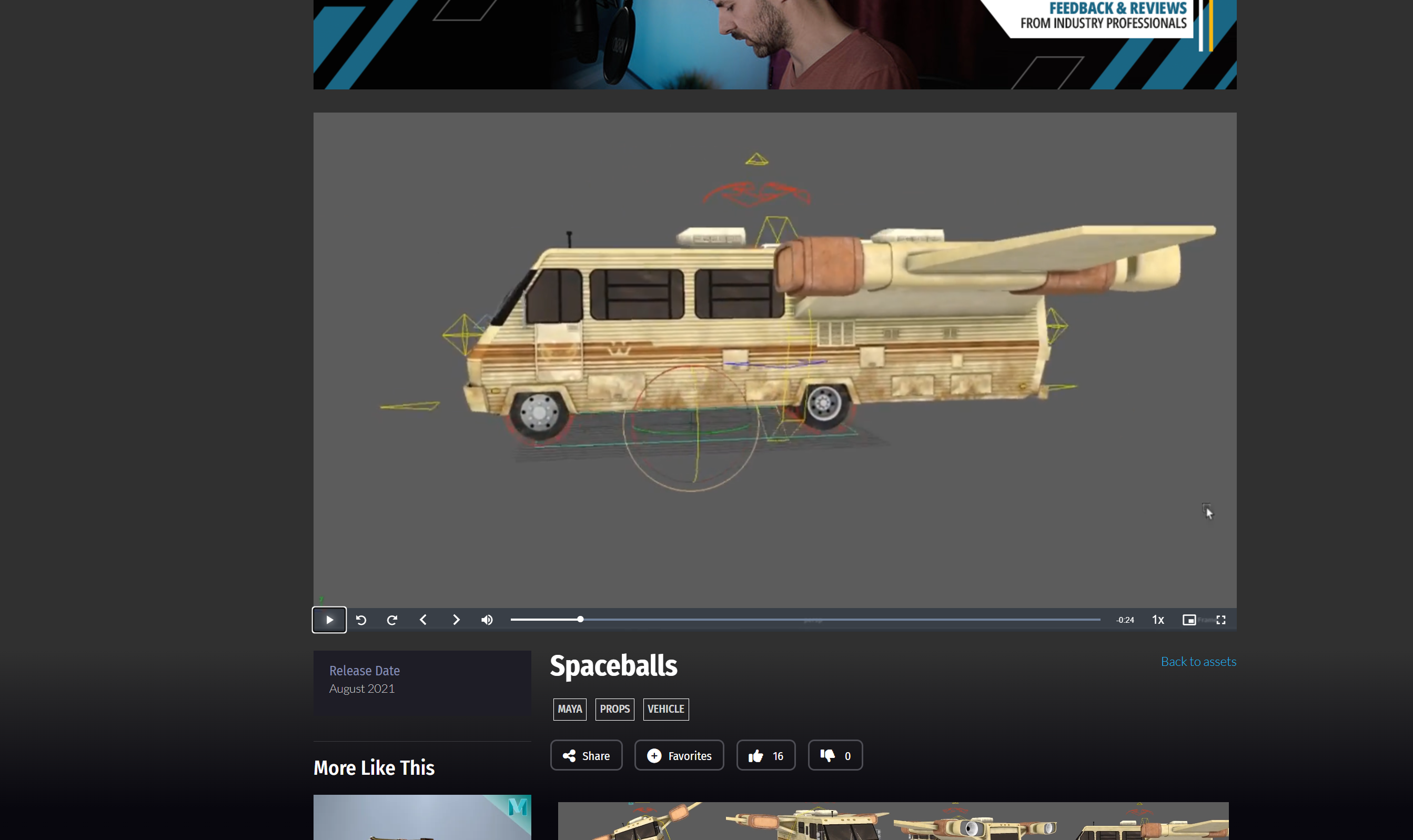This screenshot has height=840, width=1413.
Task: Click the More Like This heading
Action: 374,768
